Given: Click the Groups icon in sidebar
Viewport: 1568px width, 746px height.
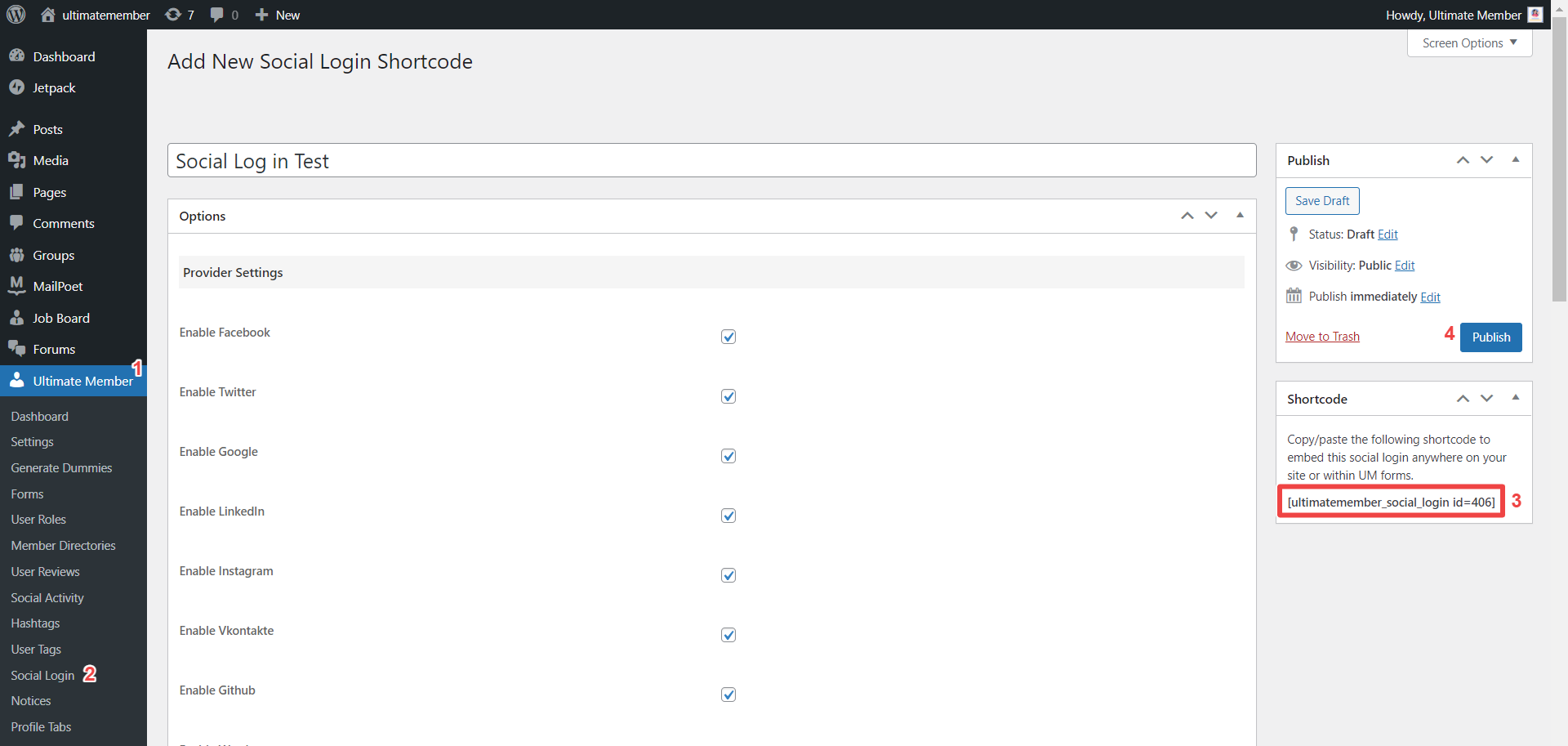Looking at the screenshot, I should click(16, 255).
